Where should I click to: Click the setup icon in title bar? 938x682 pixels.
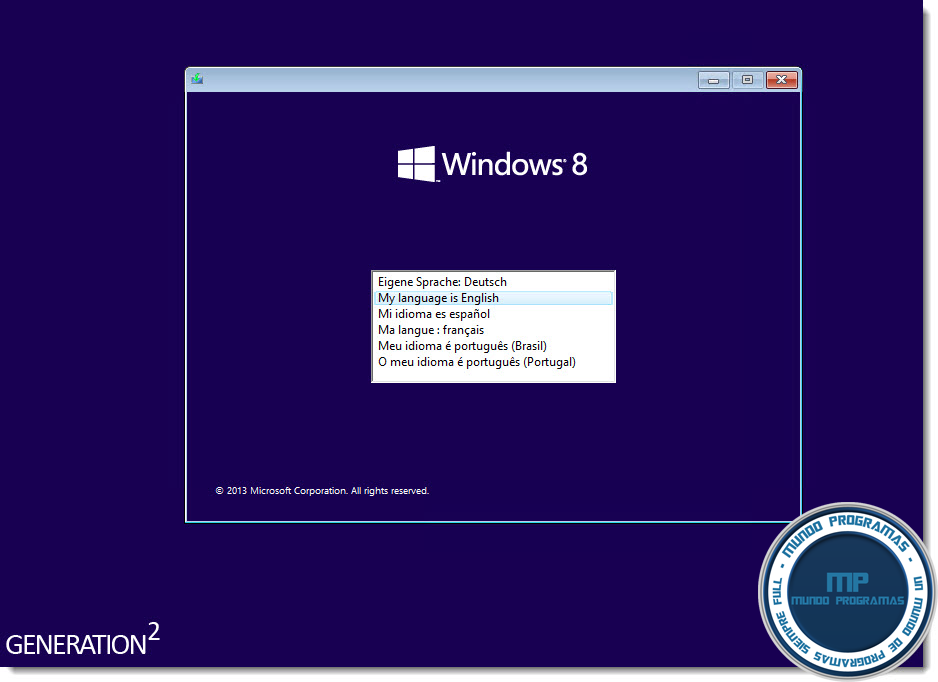click(197, 79)
